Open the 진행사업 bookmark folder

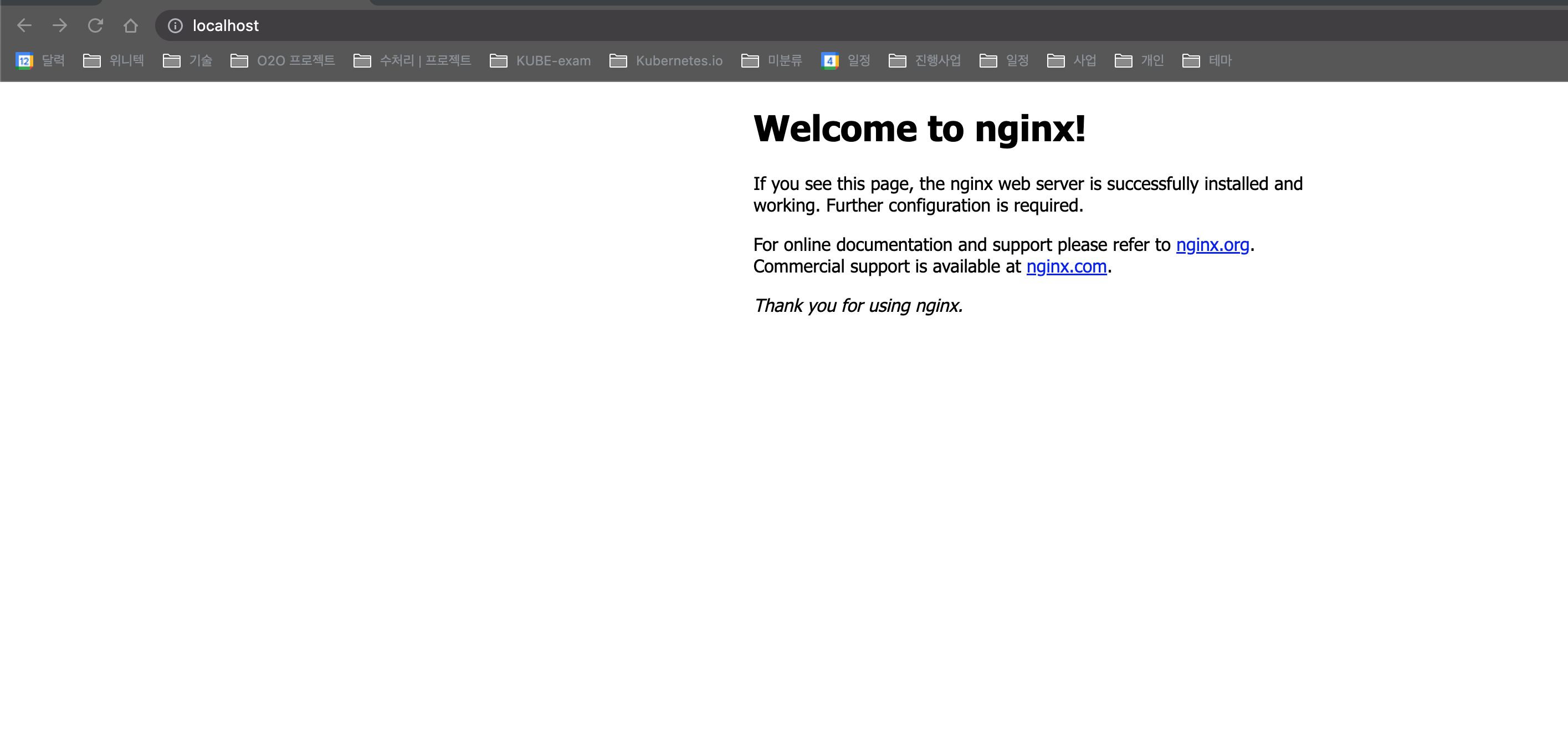tap(925, 60)
